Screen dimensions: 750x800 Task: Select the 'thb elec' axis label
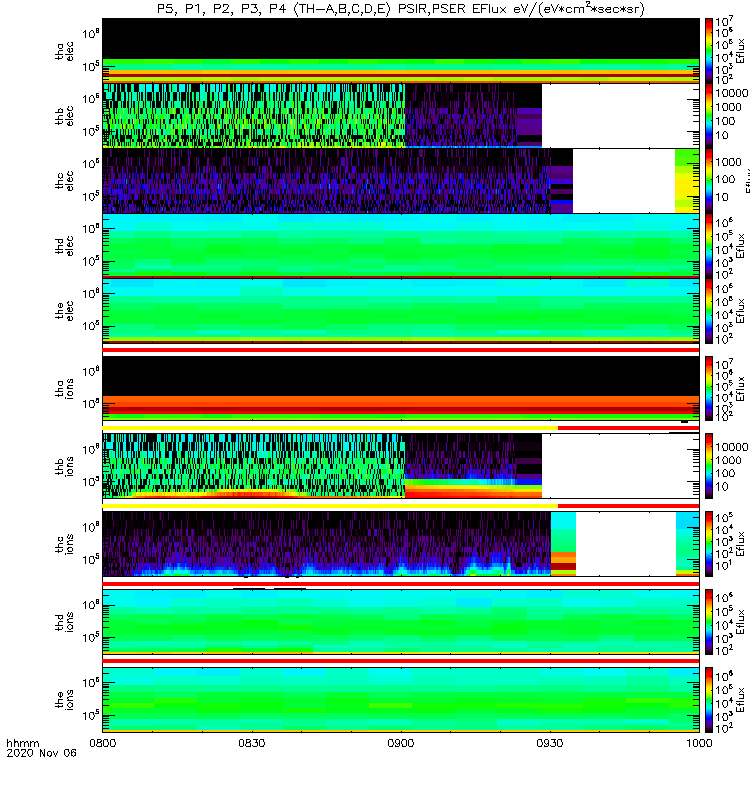(64, 116)
